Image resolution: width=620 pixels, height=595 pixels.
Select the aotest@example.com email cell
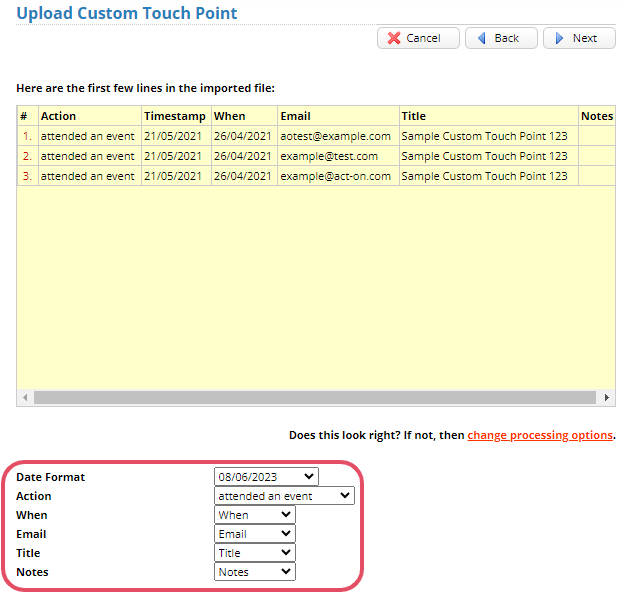[338, 136]
